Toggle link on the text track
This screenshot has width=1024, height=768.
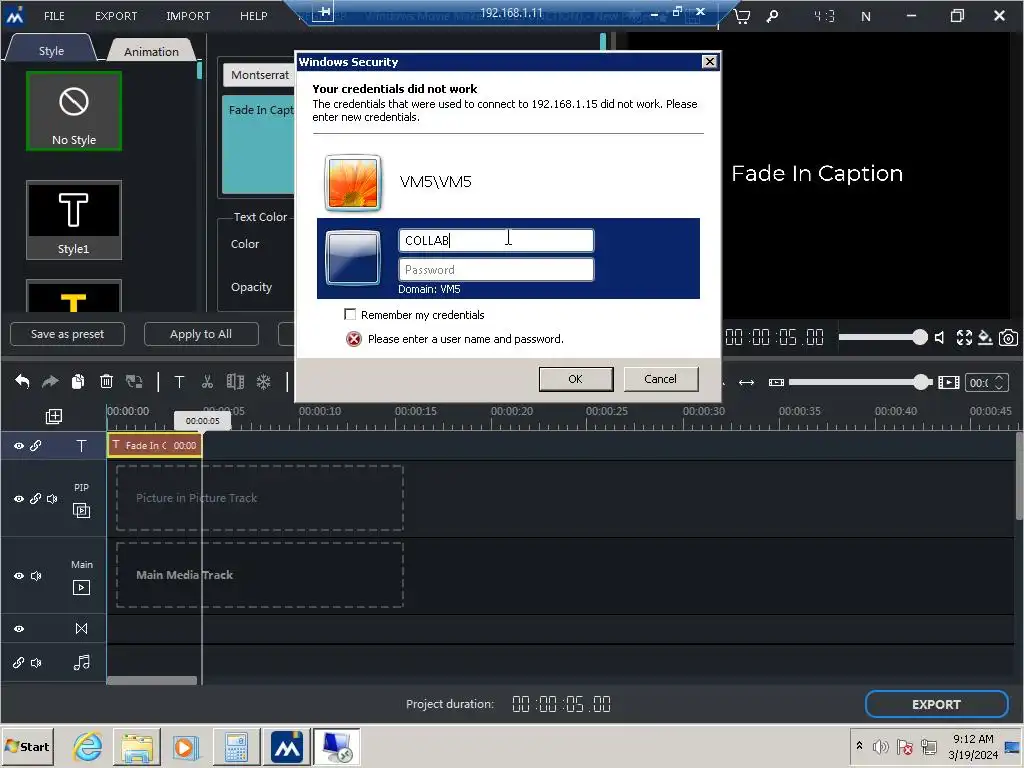point(36,446)
